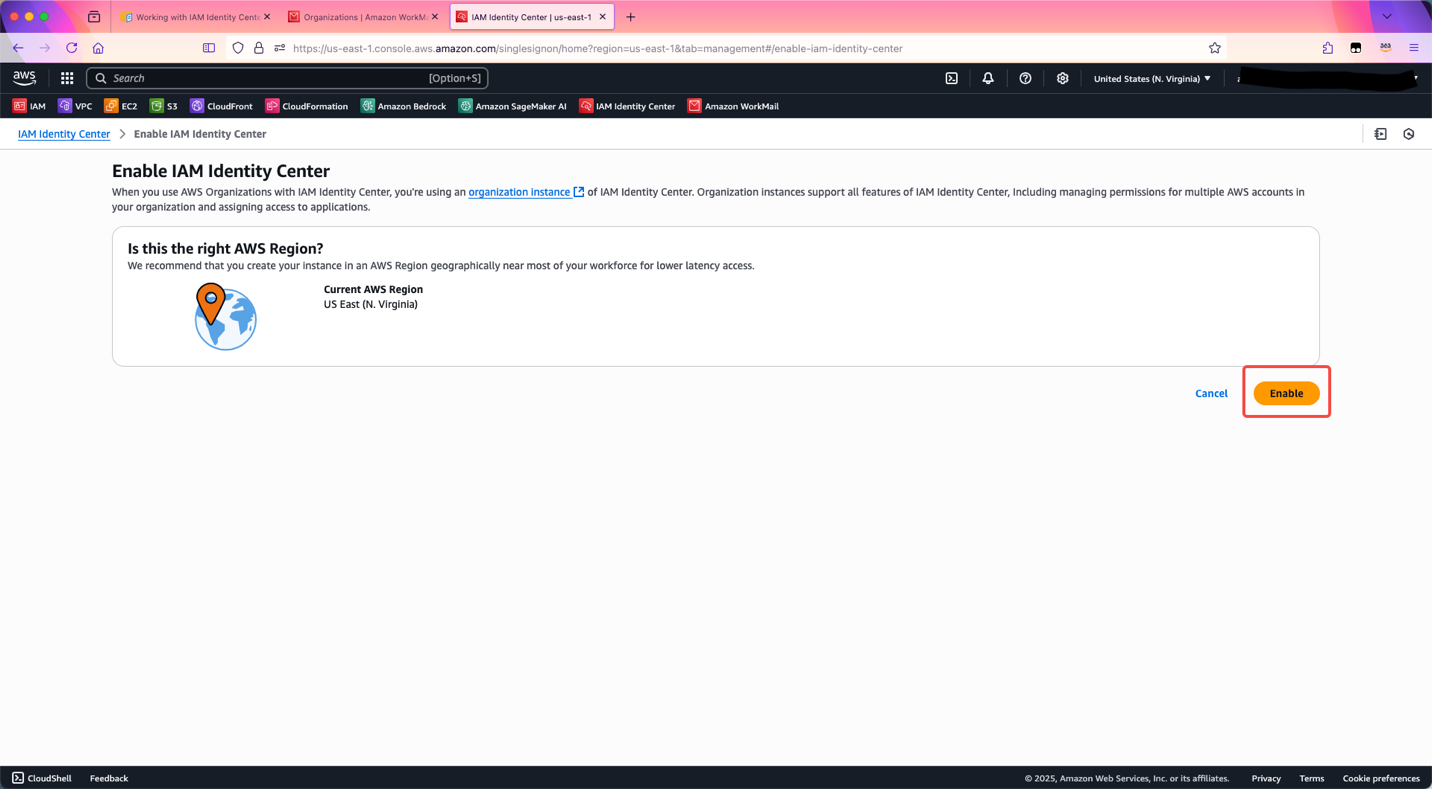
Task: Open the hexagon info panel icon
Action: (1409, 134)
